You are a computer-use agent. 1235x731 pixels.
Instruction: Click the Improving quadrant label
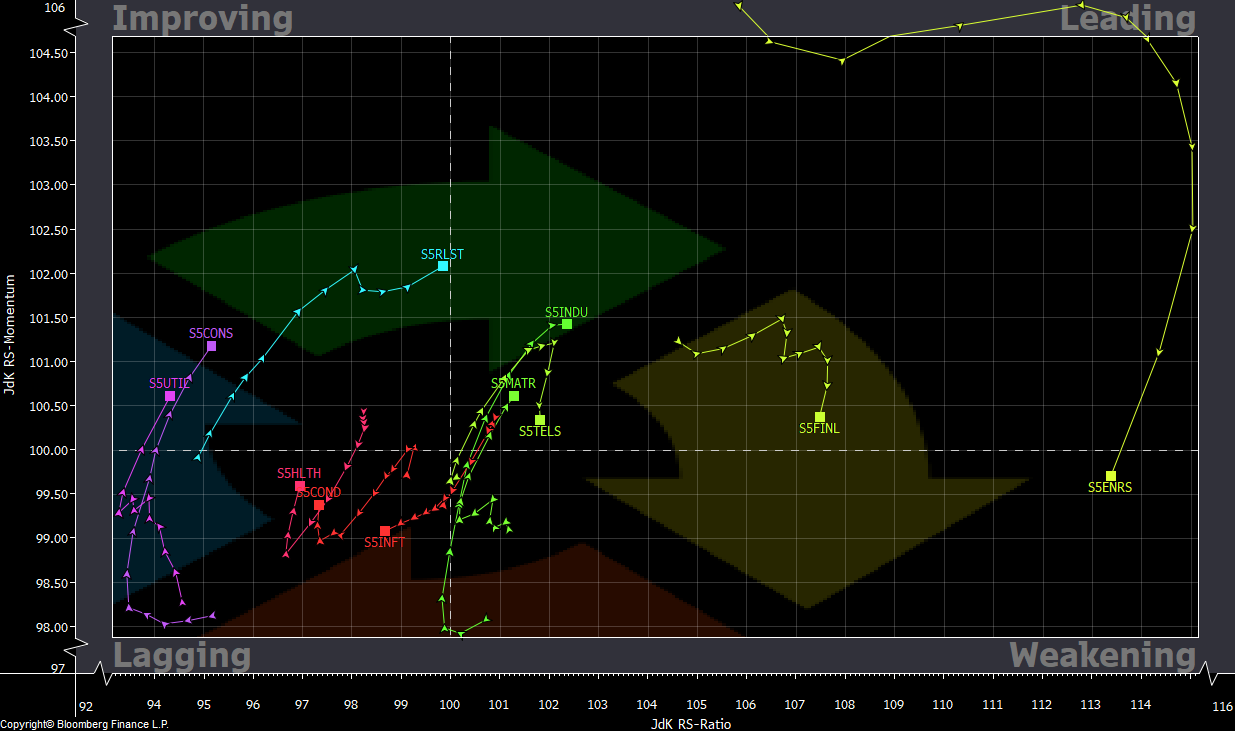pos(202,19)
